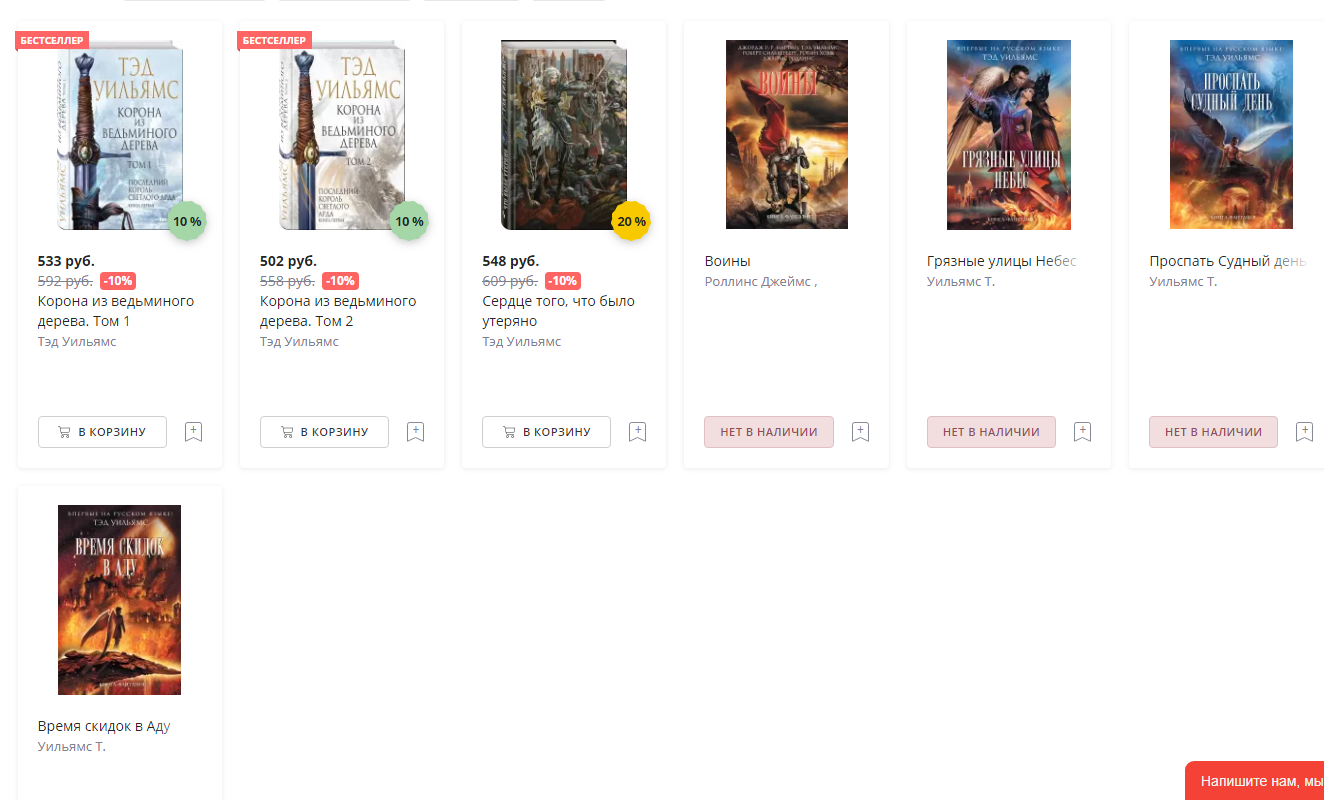This screenshot has height=800, width=1324.
Task: Click Нет в наличии under Воины
Action: click(x=769, y=432)
